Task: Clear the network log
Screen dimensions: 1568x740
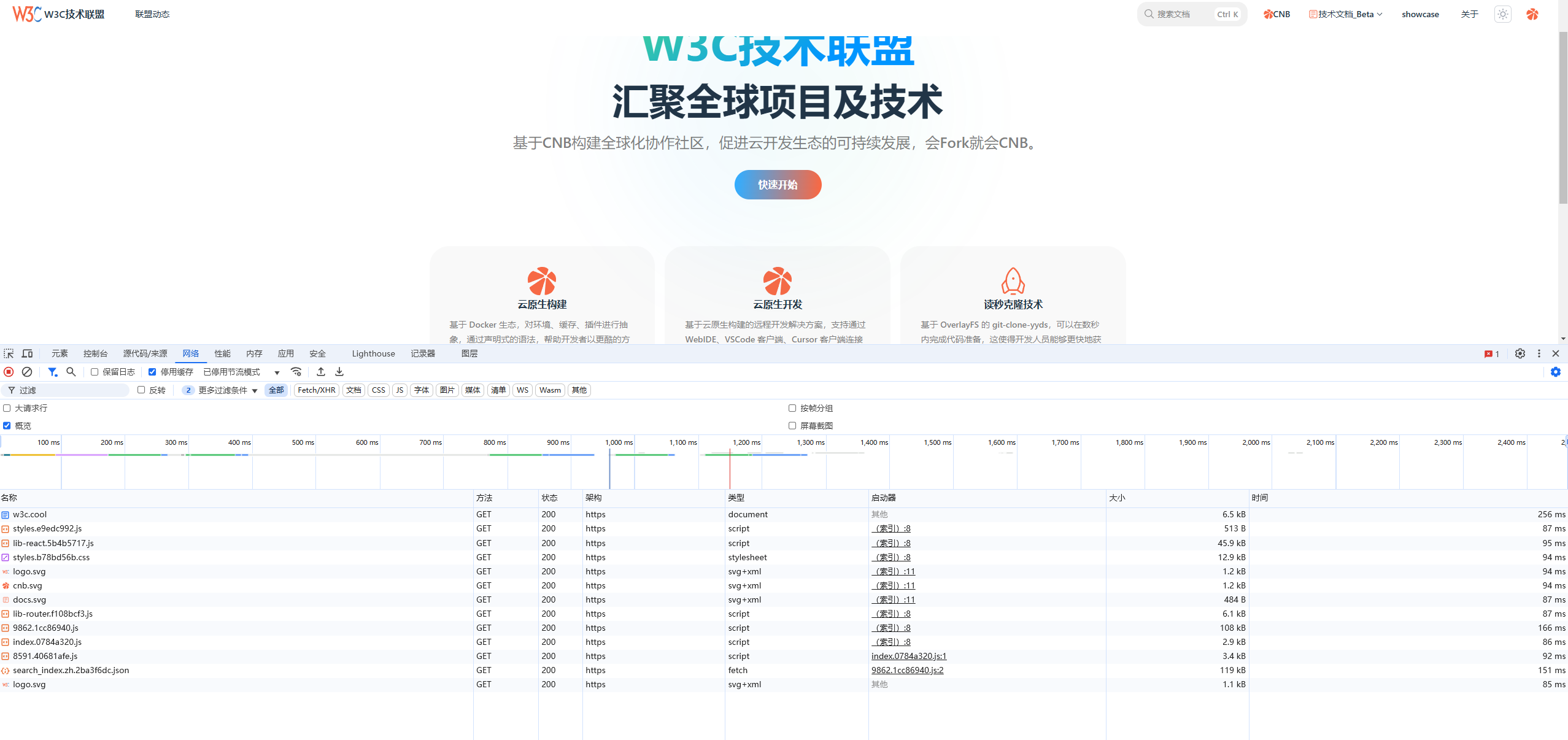Action: pyautogui.click(x=27, y=372)
